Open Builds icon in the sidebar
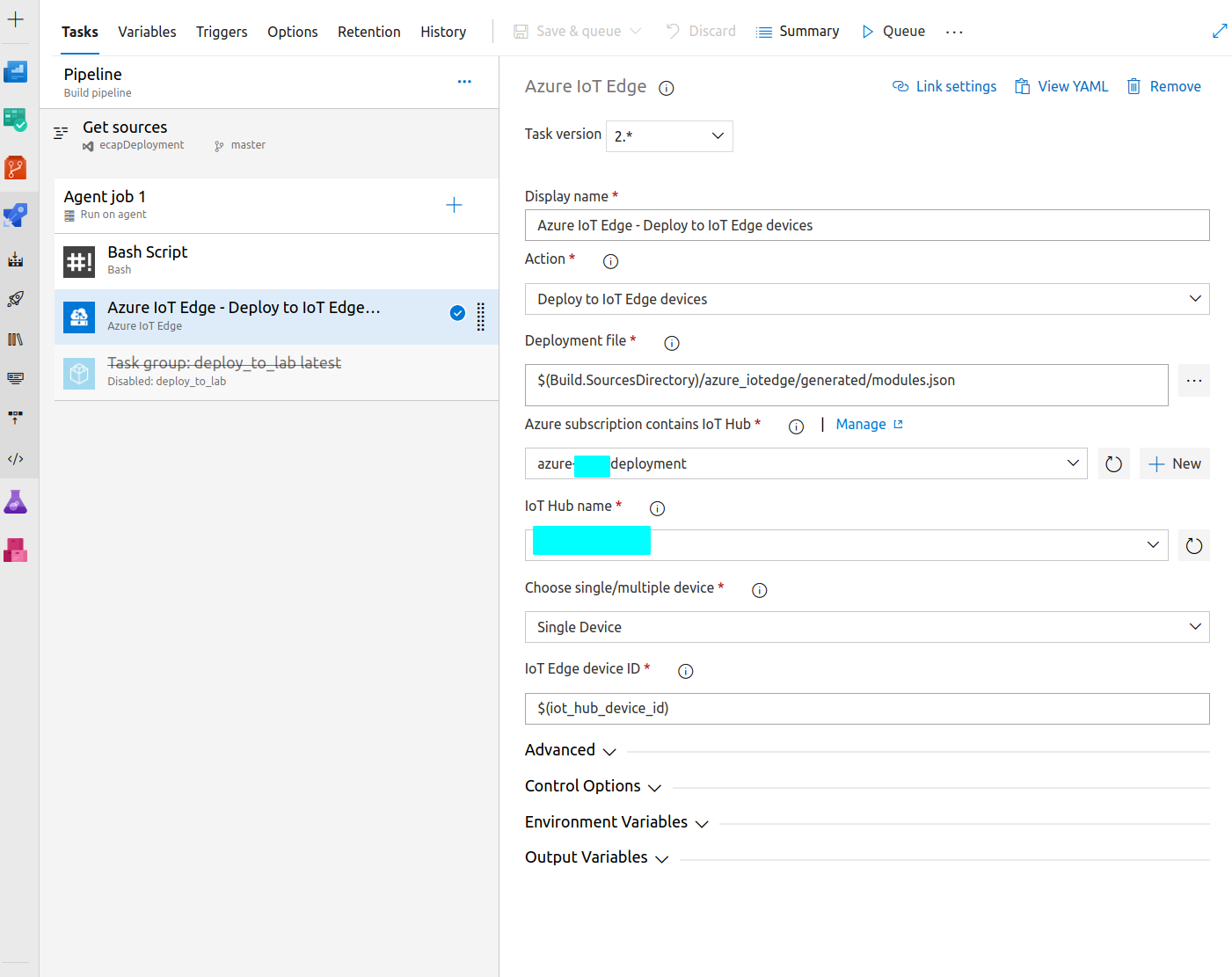 coord(16,259)
